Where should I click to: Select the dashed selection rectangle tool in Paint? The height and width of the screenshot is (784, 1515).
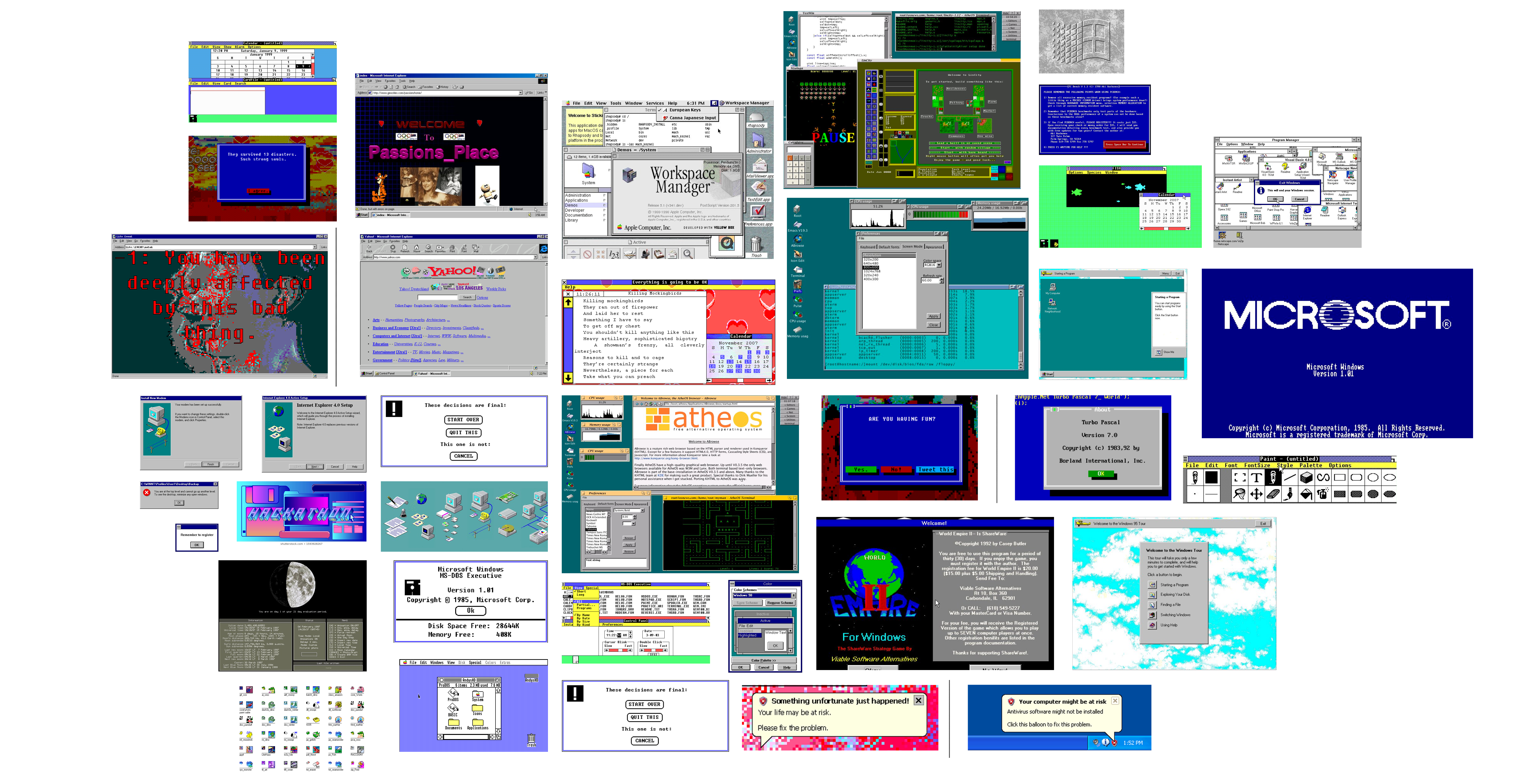[x=1240, y=478]
